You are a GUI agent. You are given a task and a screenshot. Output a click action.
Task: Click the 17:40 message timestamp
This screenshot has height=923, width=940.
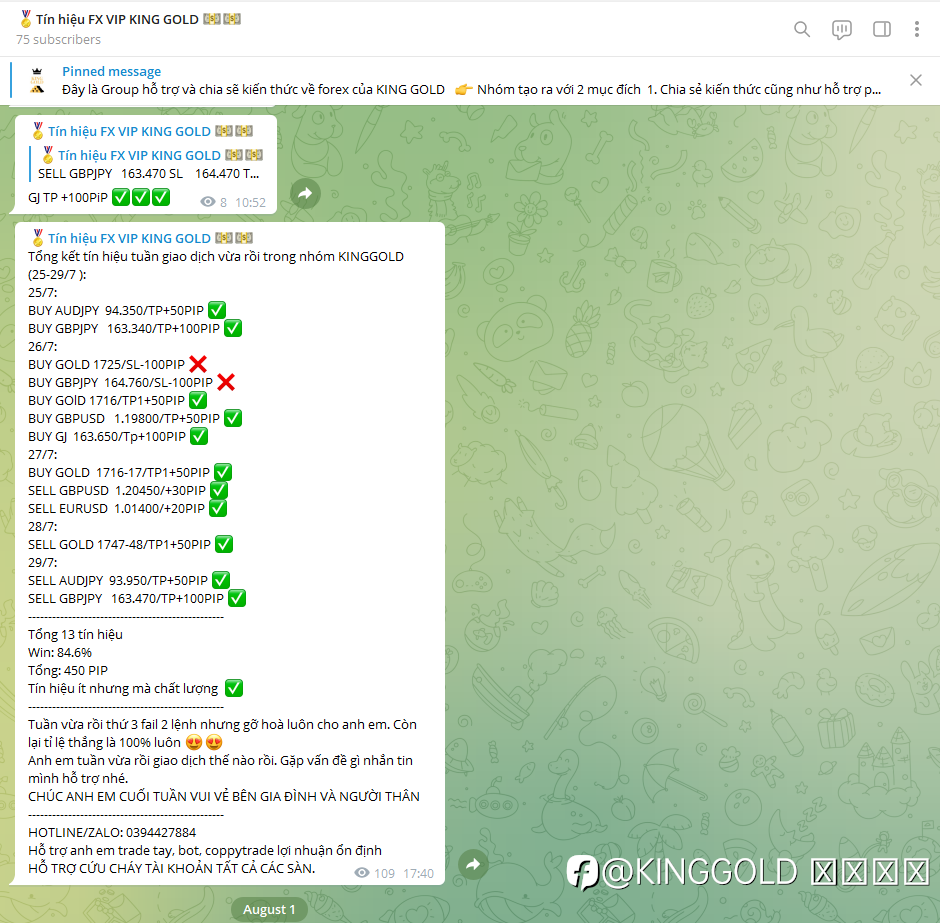pyautogui.click(x=418, y=873)
